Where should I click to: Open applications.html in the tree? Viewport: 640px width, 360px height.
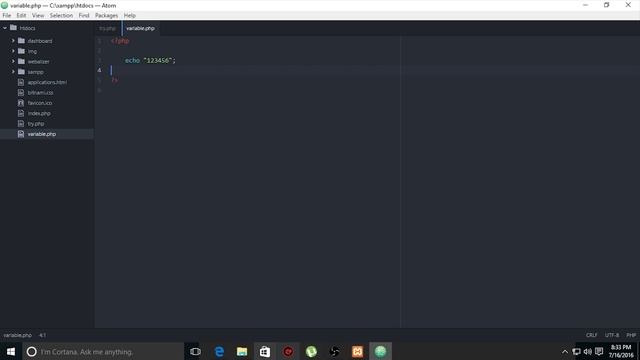(x=47, y=82)
